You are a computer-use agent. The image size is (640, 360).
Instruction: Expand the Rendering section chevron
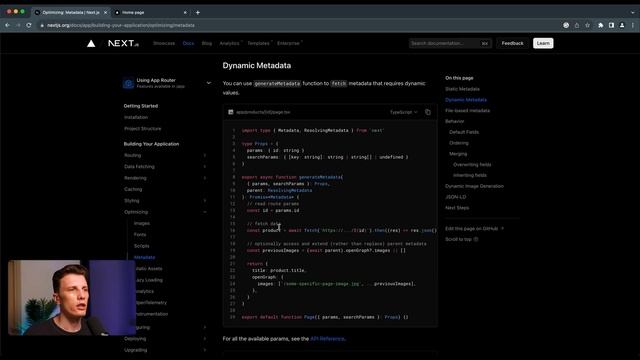(x=205, y=178)
